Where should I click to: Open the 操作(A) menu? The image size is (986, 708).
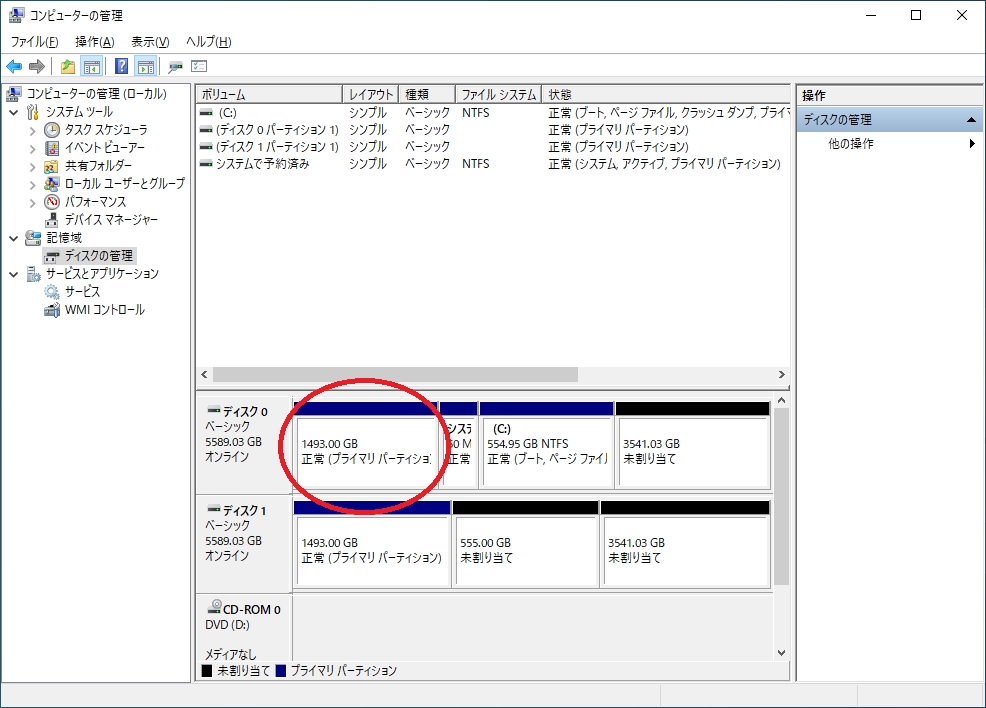pyautogui.click(x=94, y=41)
